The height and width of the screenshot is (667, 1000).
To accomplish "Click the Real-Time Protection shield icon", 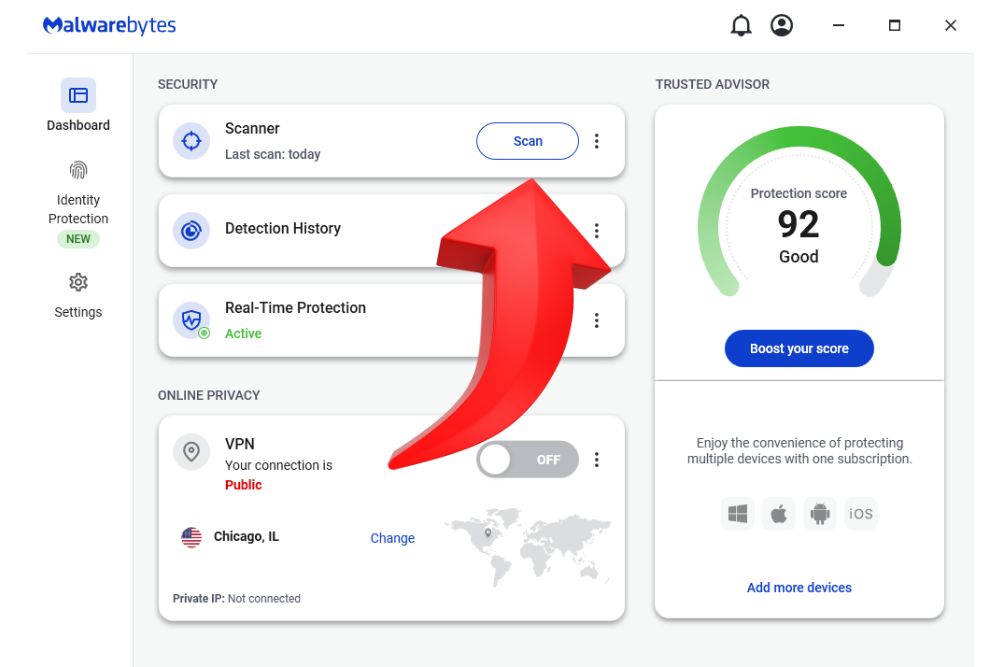I will point(191,320).
